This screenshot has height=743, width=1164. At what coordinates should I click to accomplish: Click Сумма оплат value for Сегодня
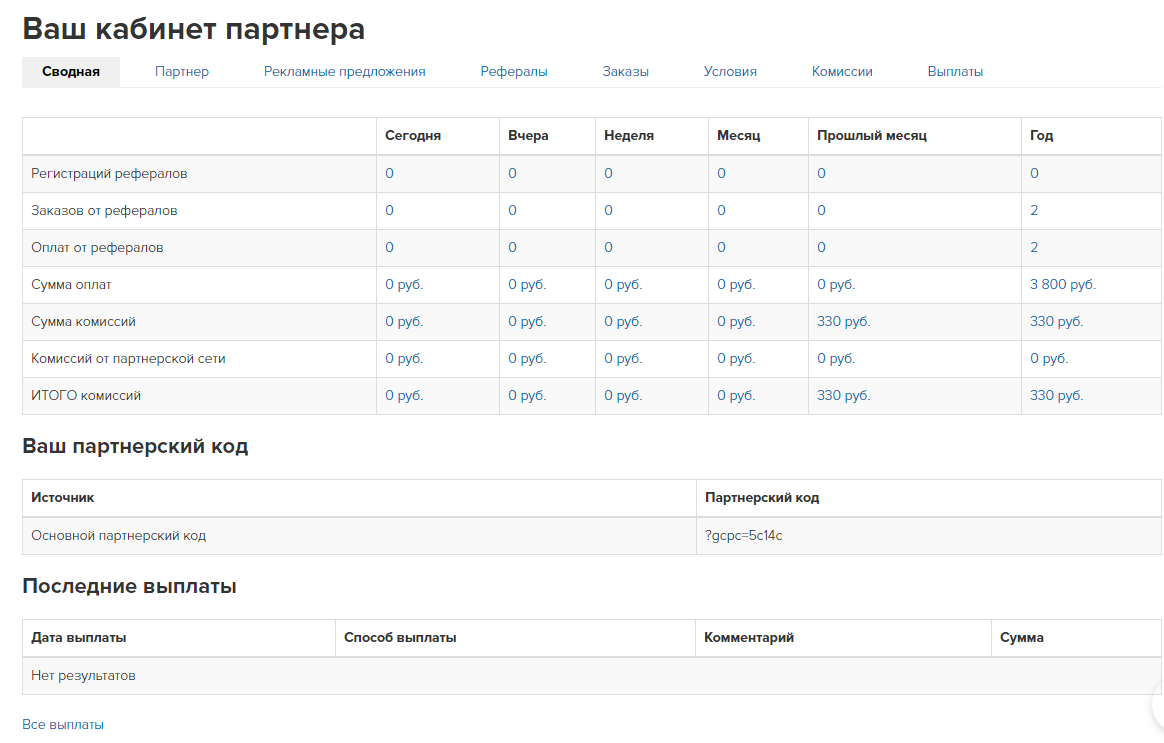(404, 284)
